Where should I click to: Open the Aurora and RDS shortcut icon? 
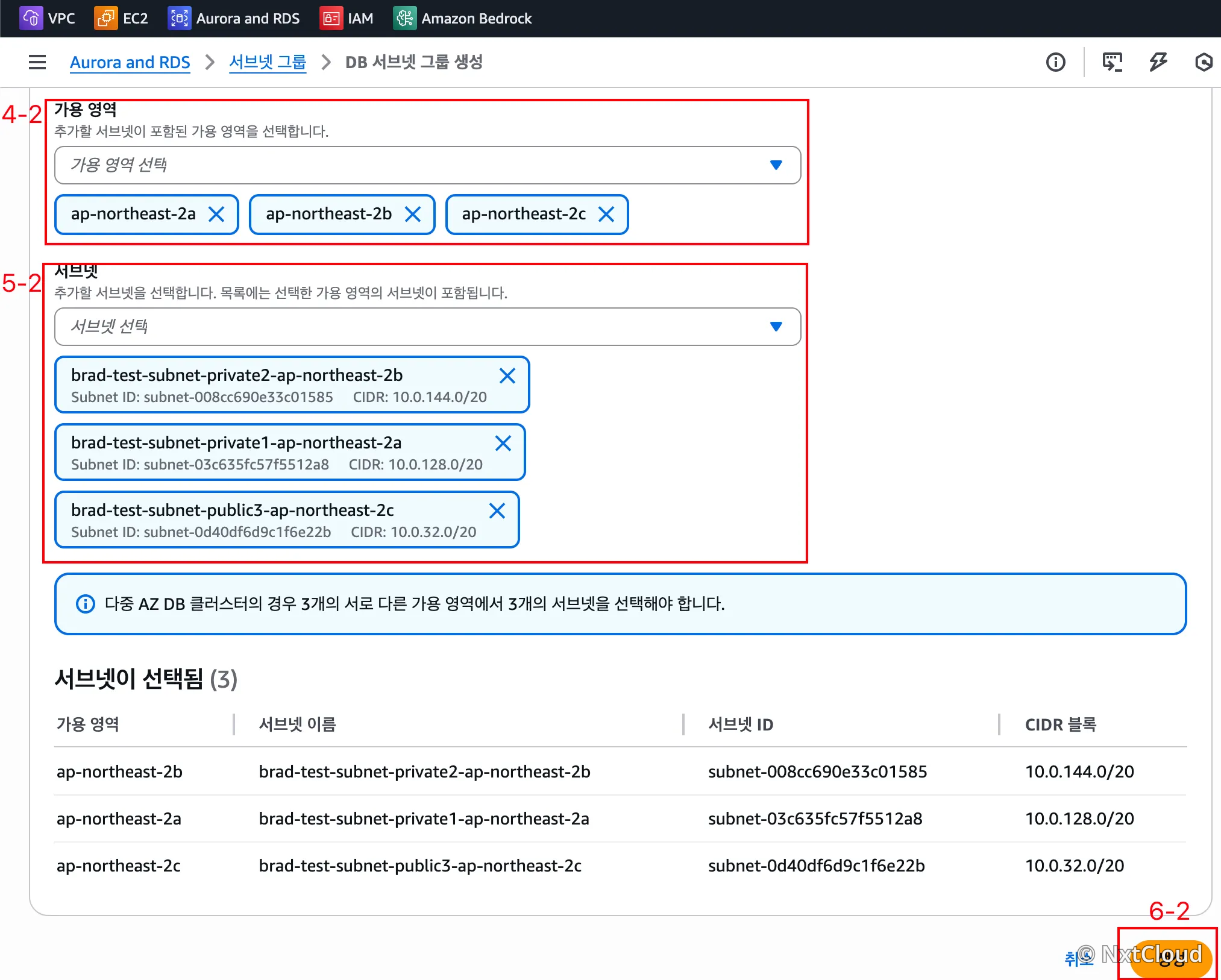point(179,18)
